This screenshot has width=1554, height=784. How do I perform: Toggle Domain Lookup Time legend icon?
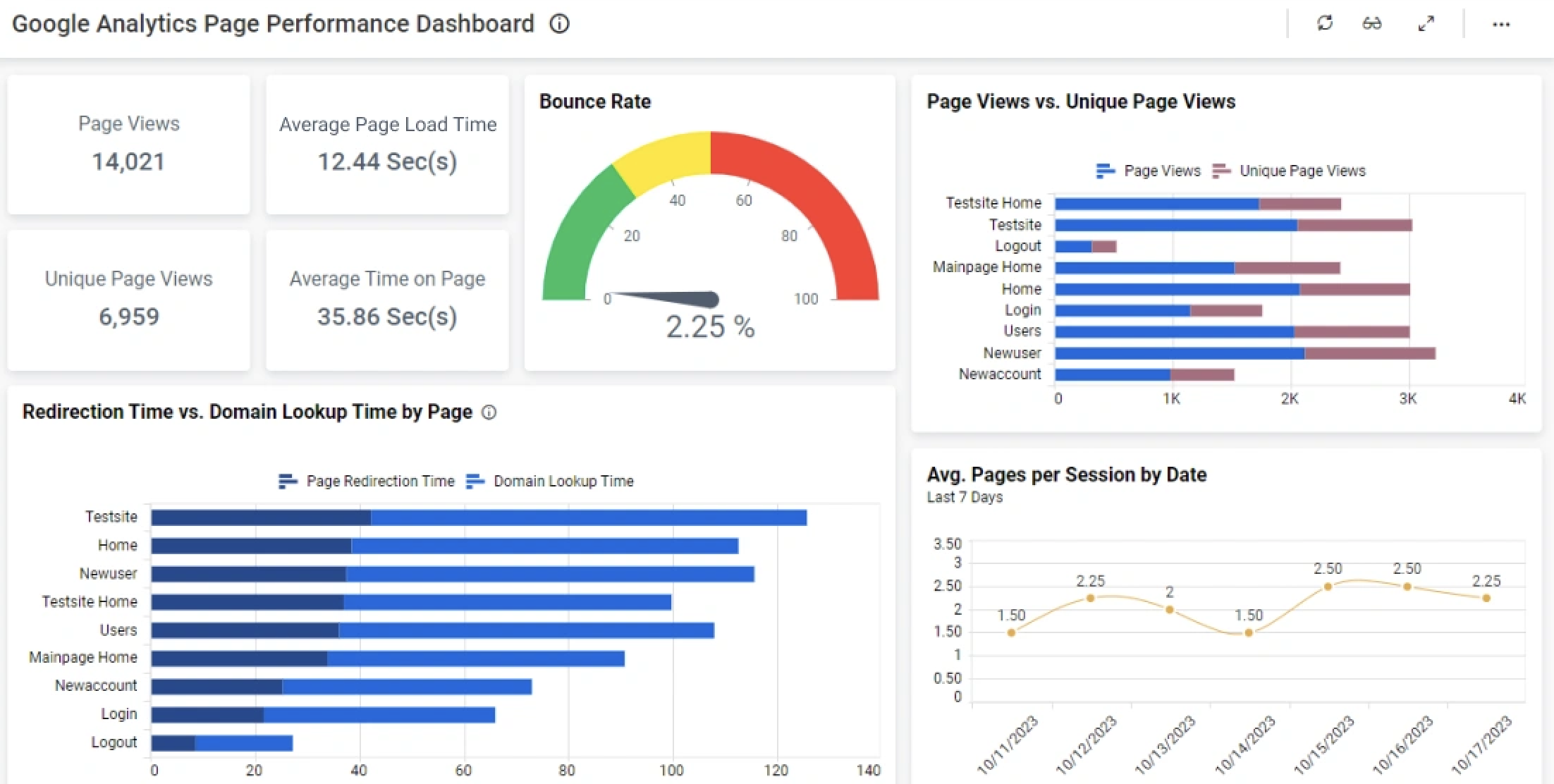[475, 481]
